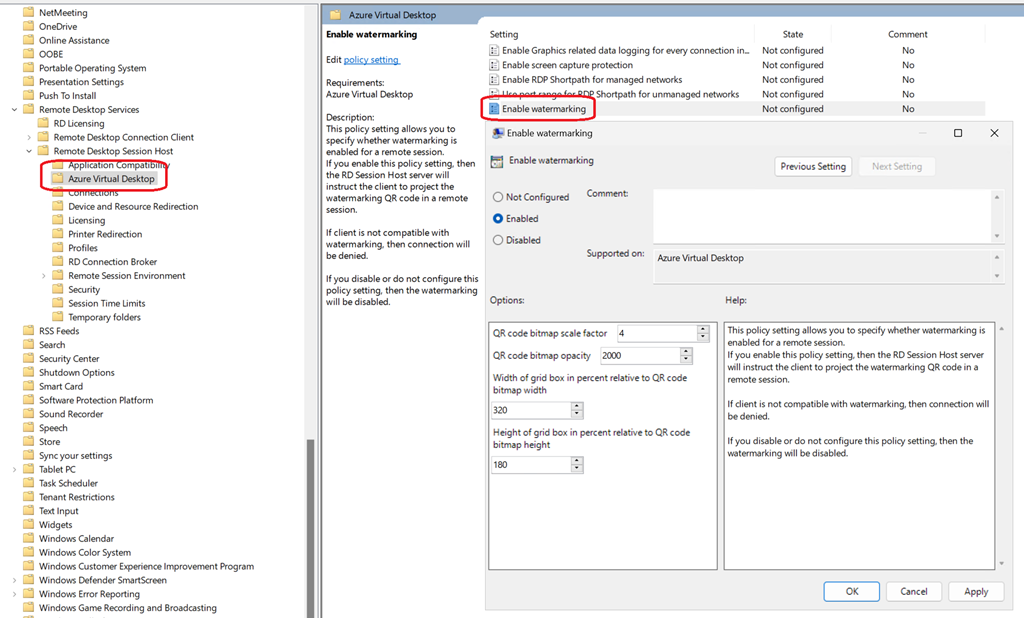Screen dimensions: 1024x618
Task: Click the Sound Recorder folder icon
Action: pyautogui.click(x=28, y=414)
